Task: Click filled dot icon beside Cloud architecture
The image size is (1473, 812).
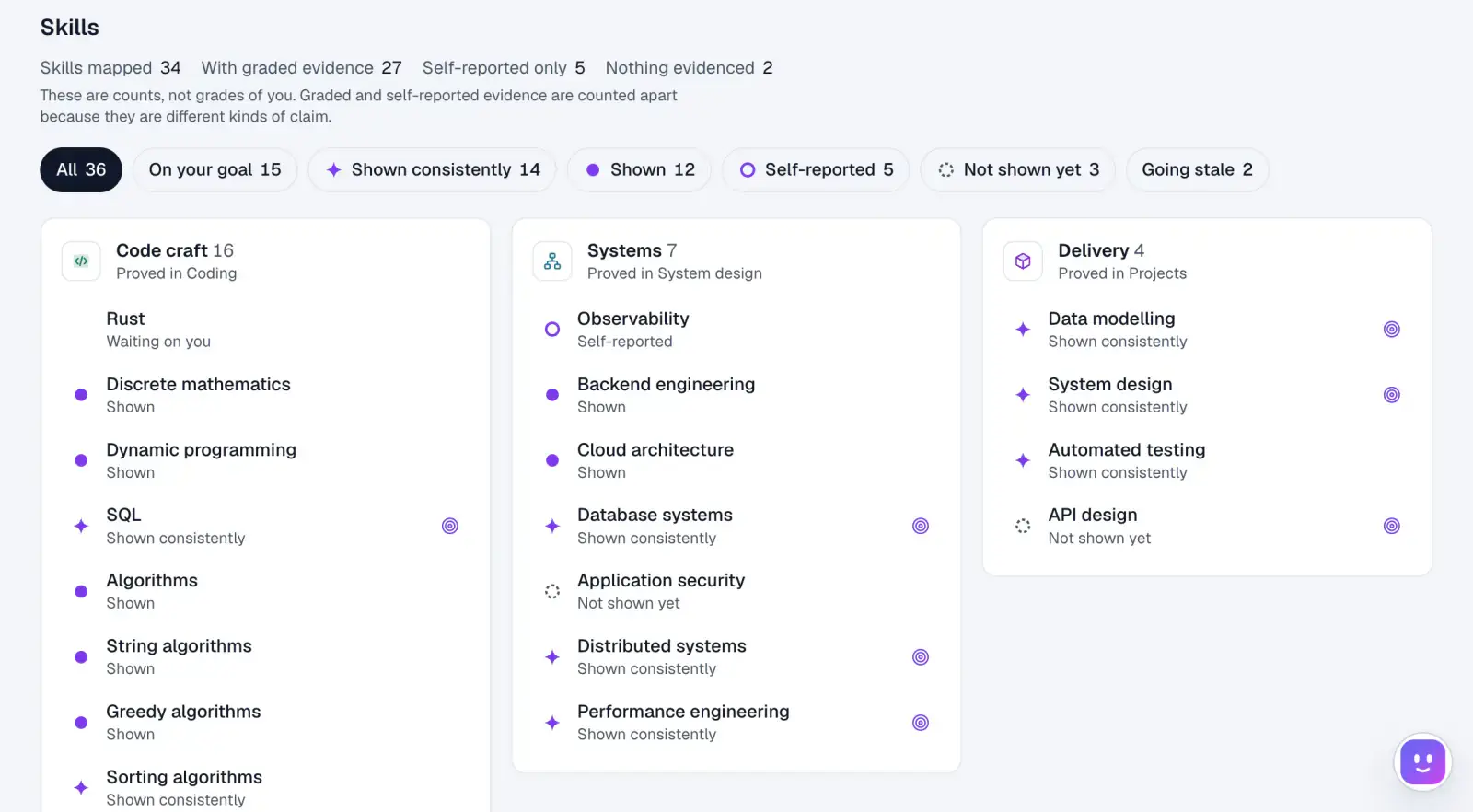Action: point(552,460)
